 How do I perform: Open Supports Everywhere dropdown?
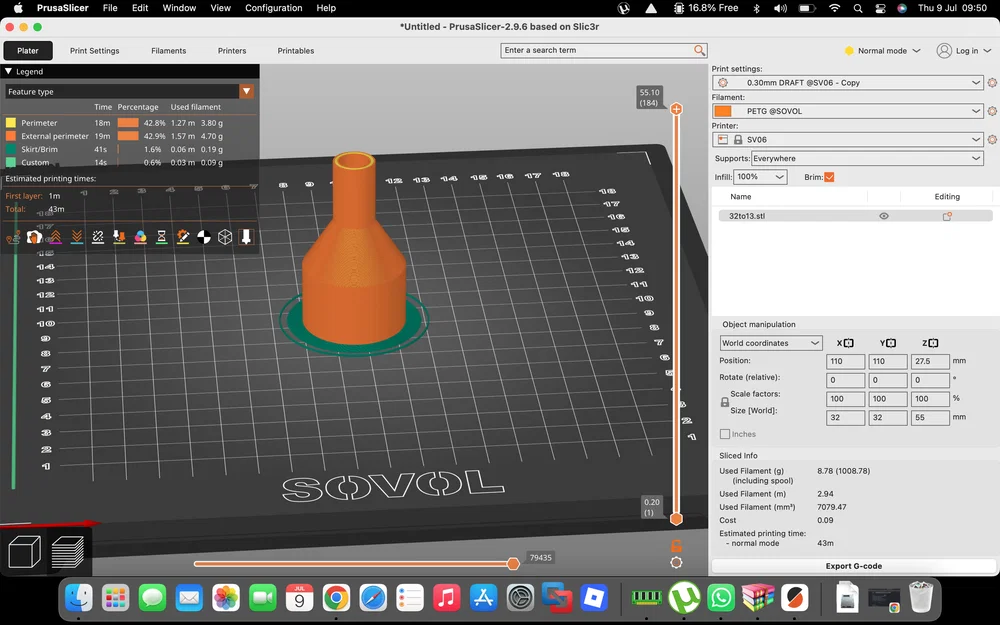[x=867, y=158]
